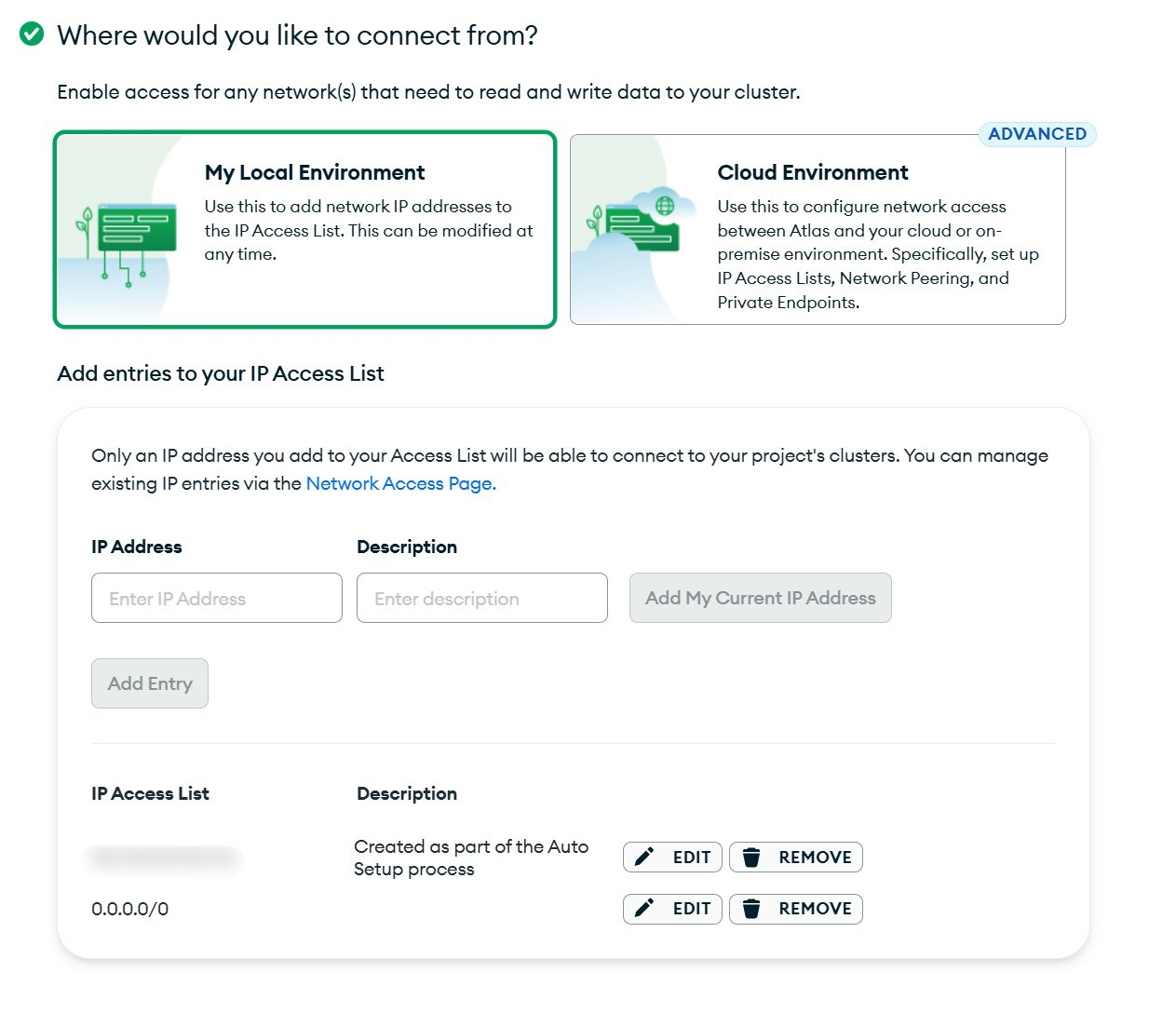Open the Network Access Page link
1176x1027 pixels.
click(x=400, y=483)
